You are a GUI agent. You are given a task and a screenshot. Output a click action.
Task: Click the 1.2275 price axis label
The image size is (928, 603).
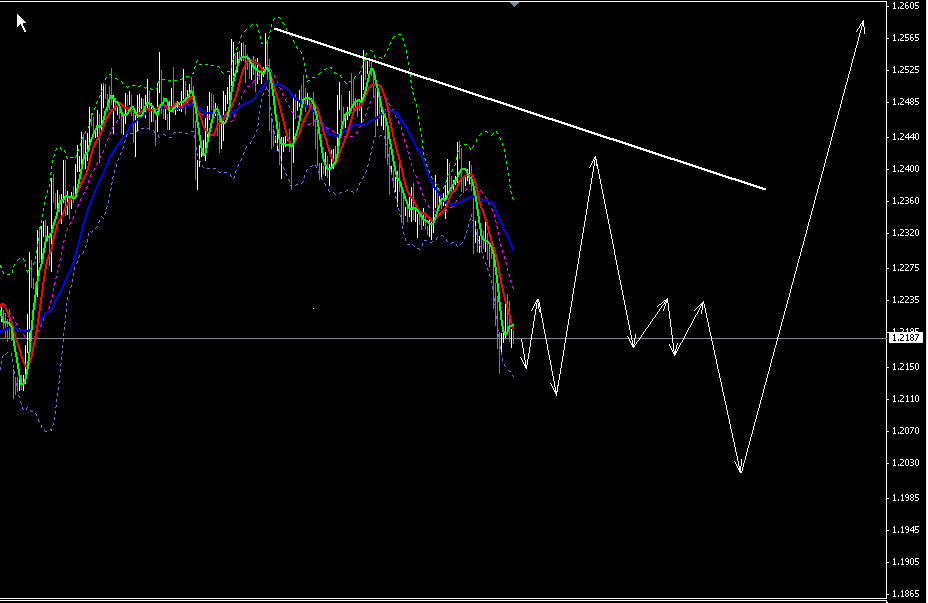[906, 267]
